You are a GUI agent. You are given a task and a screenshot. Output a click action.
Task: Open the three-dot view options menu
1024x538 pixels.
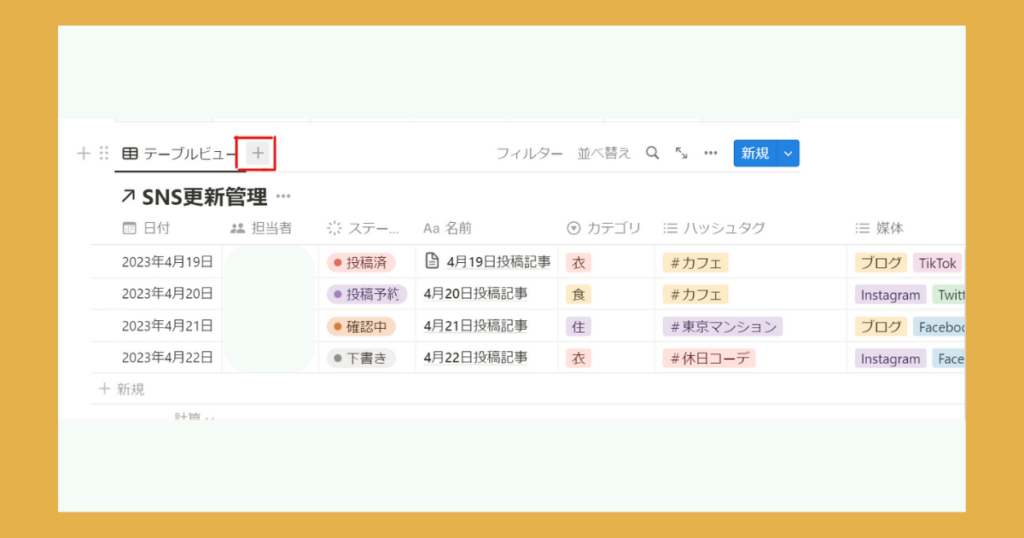(711, 153)
